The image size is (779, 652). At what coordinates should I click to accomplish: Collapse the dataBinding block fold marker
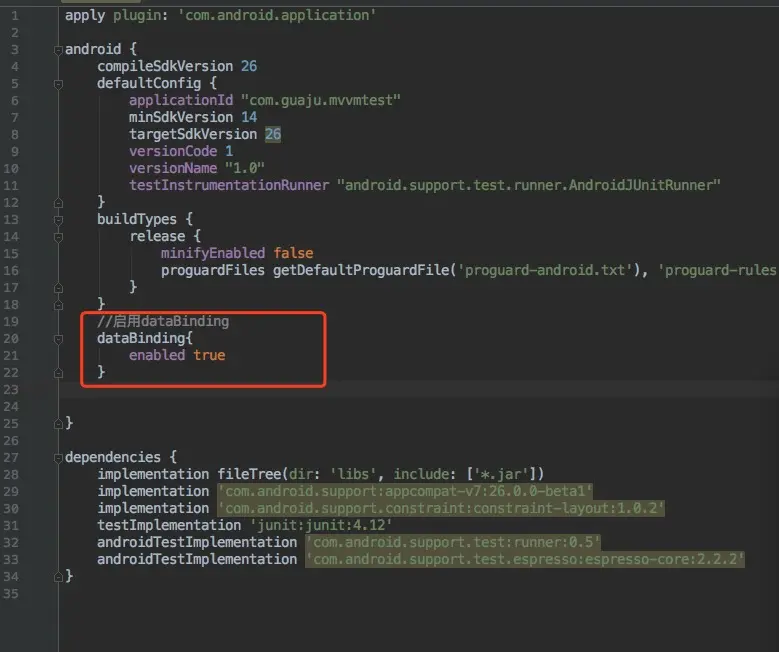pyautogui.click(x=58, y=339)
